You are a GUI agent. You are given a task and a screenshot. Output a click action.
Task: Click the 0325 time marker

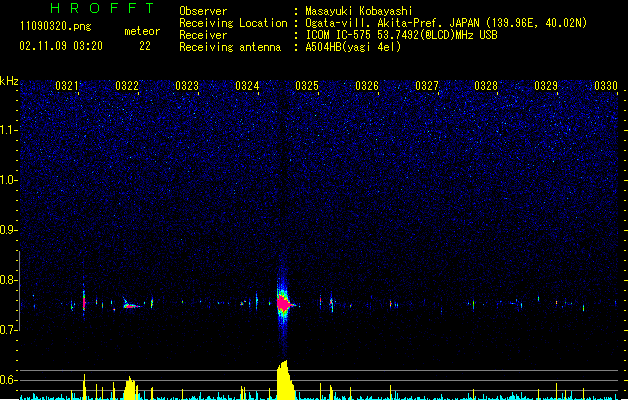click(307, 86)
